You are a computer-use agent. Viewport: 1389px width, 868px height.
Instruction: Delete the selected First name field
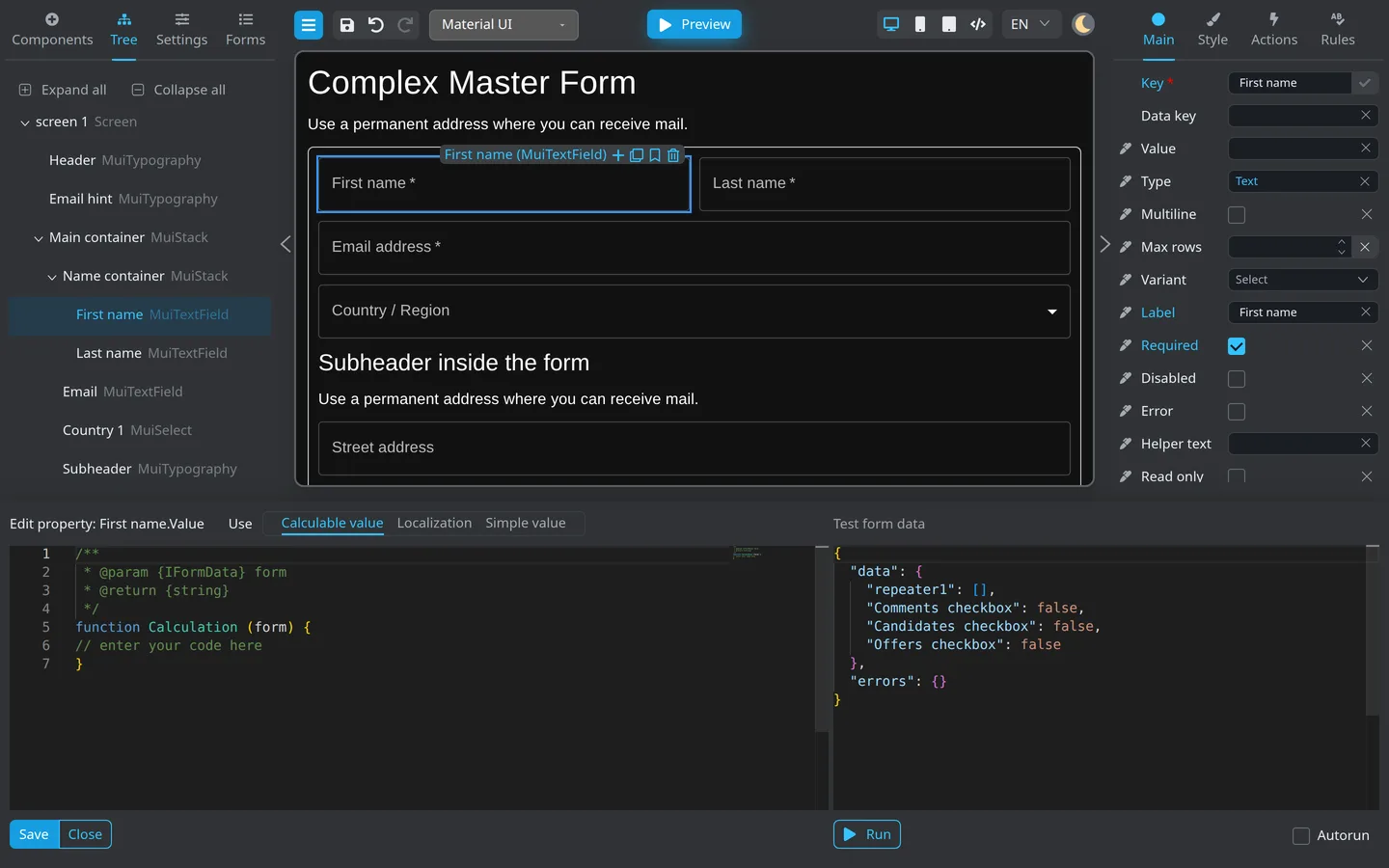(x=673, y=155)
